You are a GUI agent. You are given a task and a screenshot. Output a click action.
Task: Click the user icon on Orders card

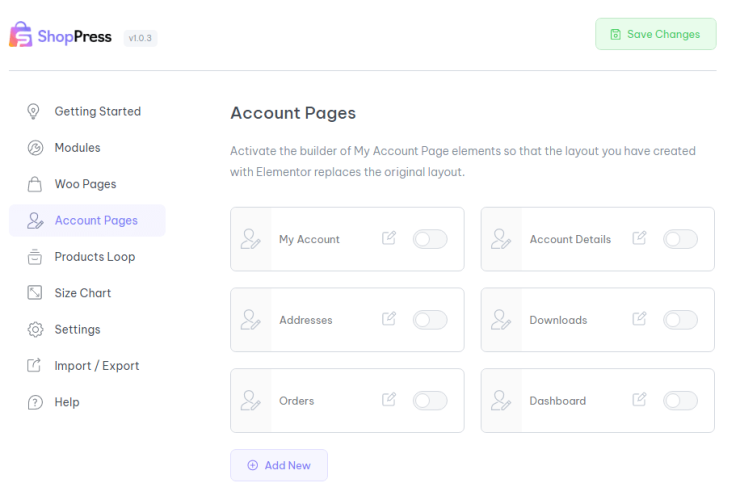tap(250, 400)
